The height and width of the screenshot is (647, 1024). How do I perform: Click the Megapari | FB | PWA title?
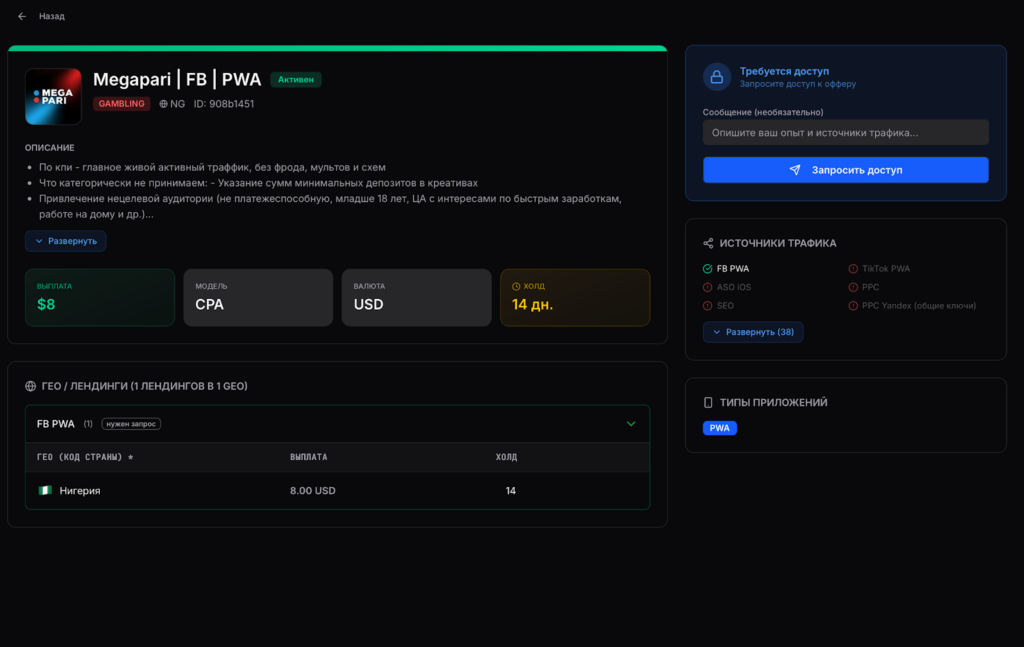click(177, 80)
